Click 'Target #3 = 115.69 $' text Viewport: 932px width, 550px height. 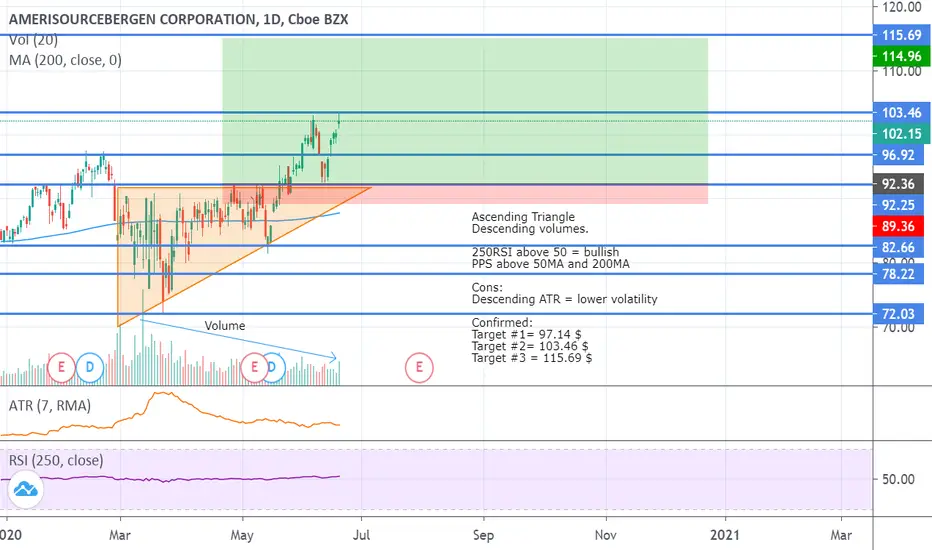click(531, 358)
